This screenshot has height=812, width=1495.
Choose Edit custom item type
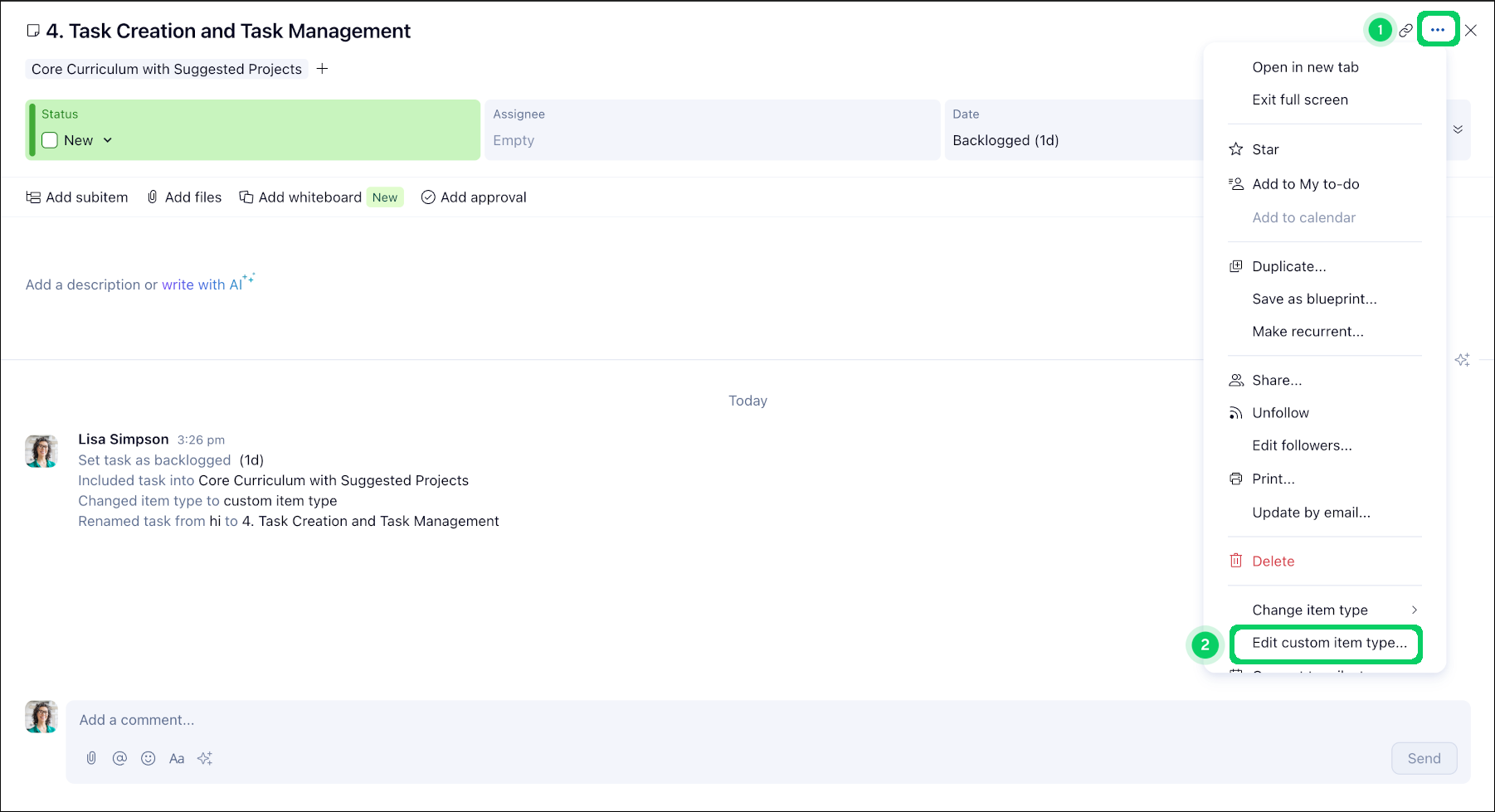click(x=1324, y=643)
